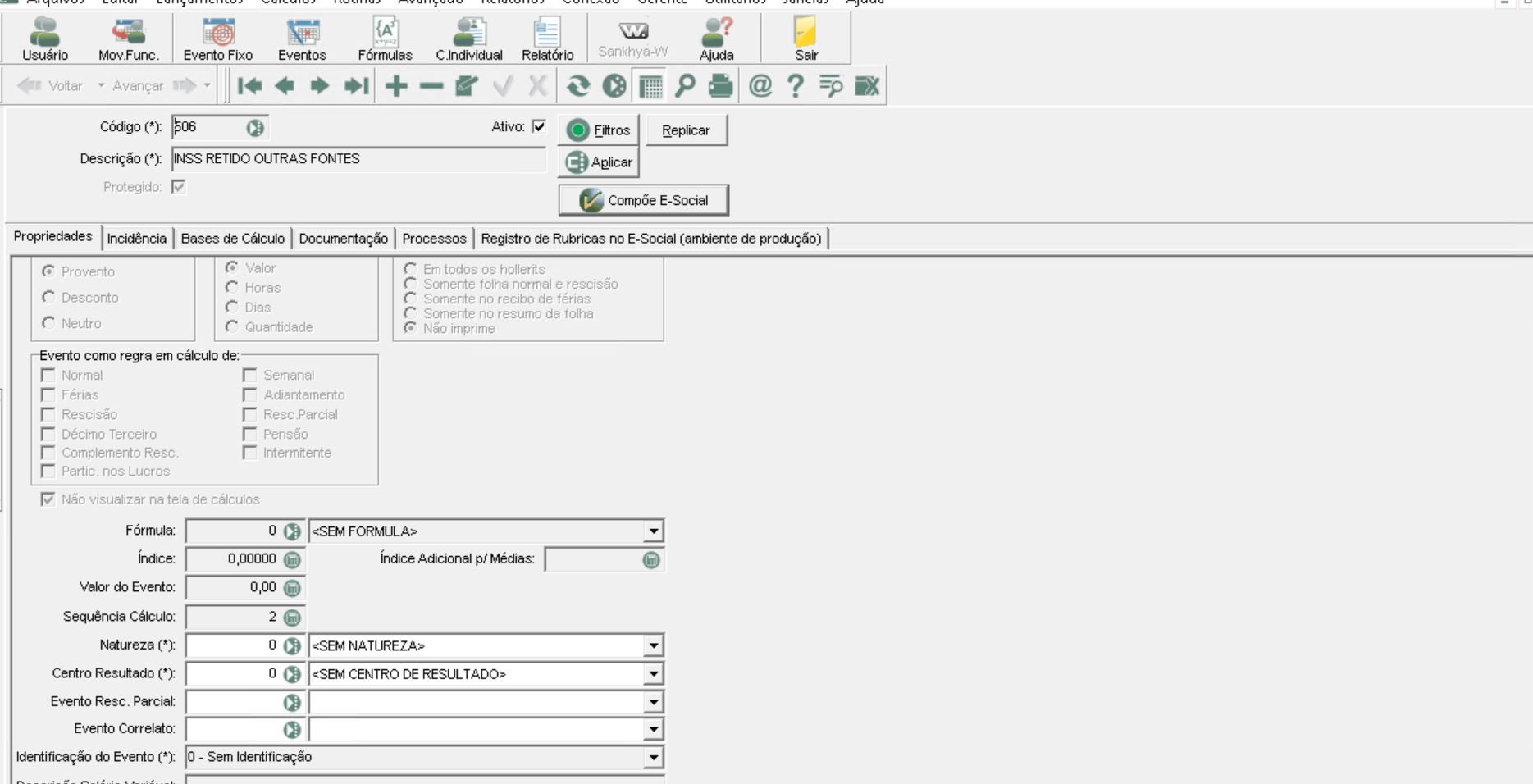The height and width of the screenshot is (784, 1533).
Task: Exit using the Sair door icon
Action: tap(806, 39)
